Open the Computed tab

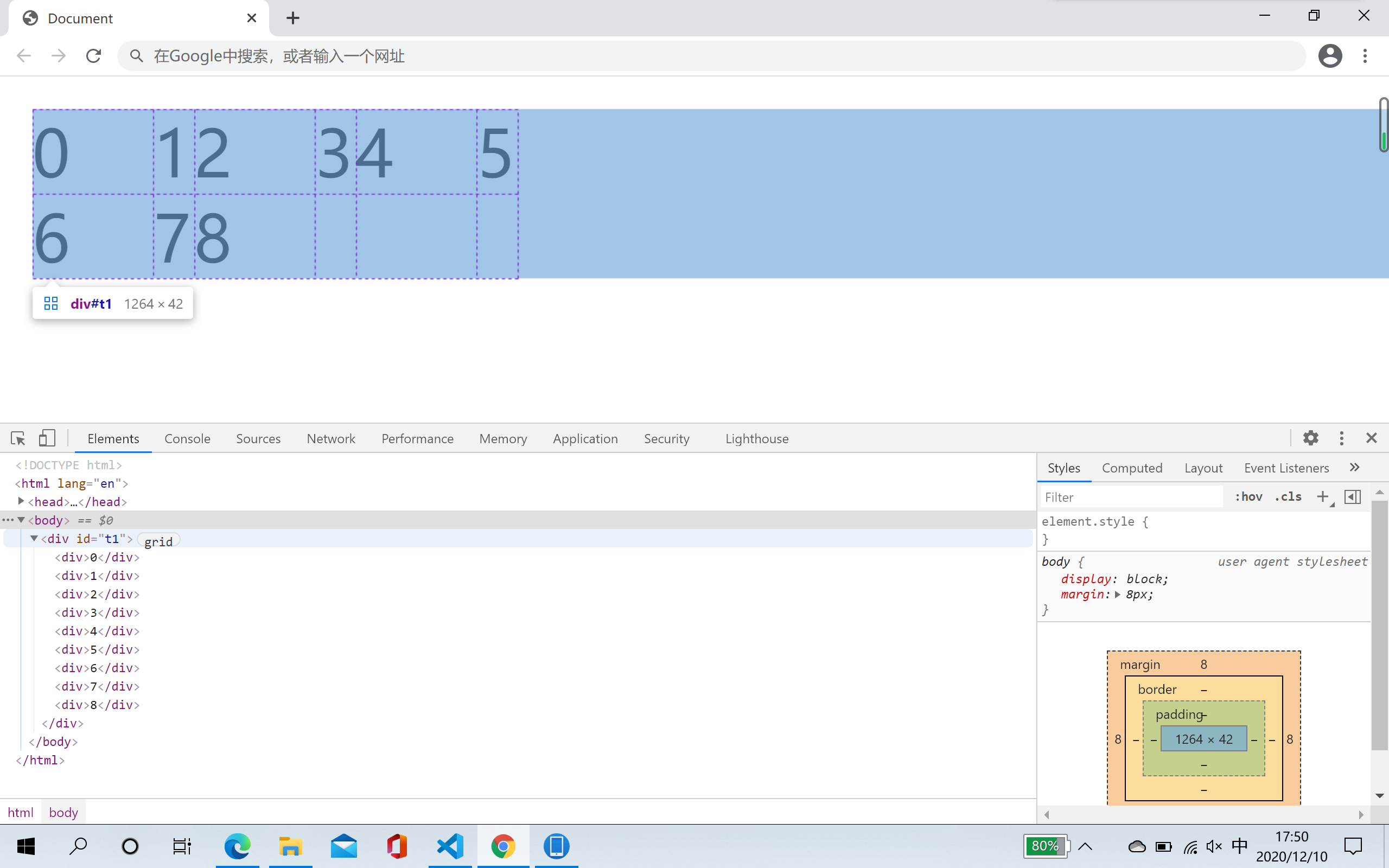click(1132, 468)
